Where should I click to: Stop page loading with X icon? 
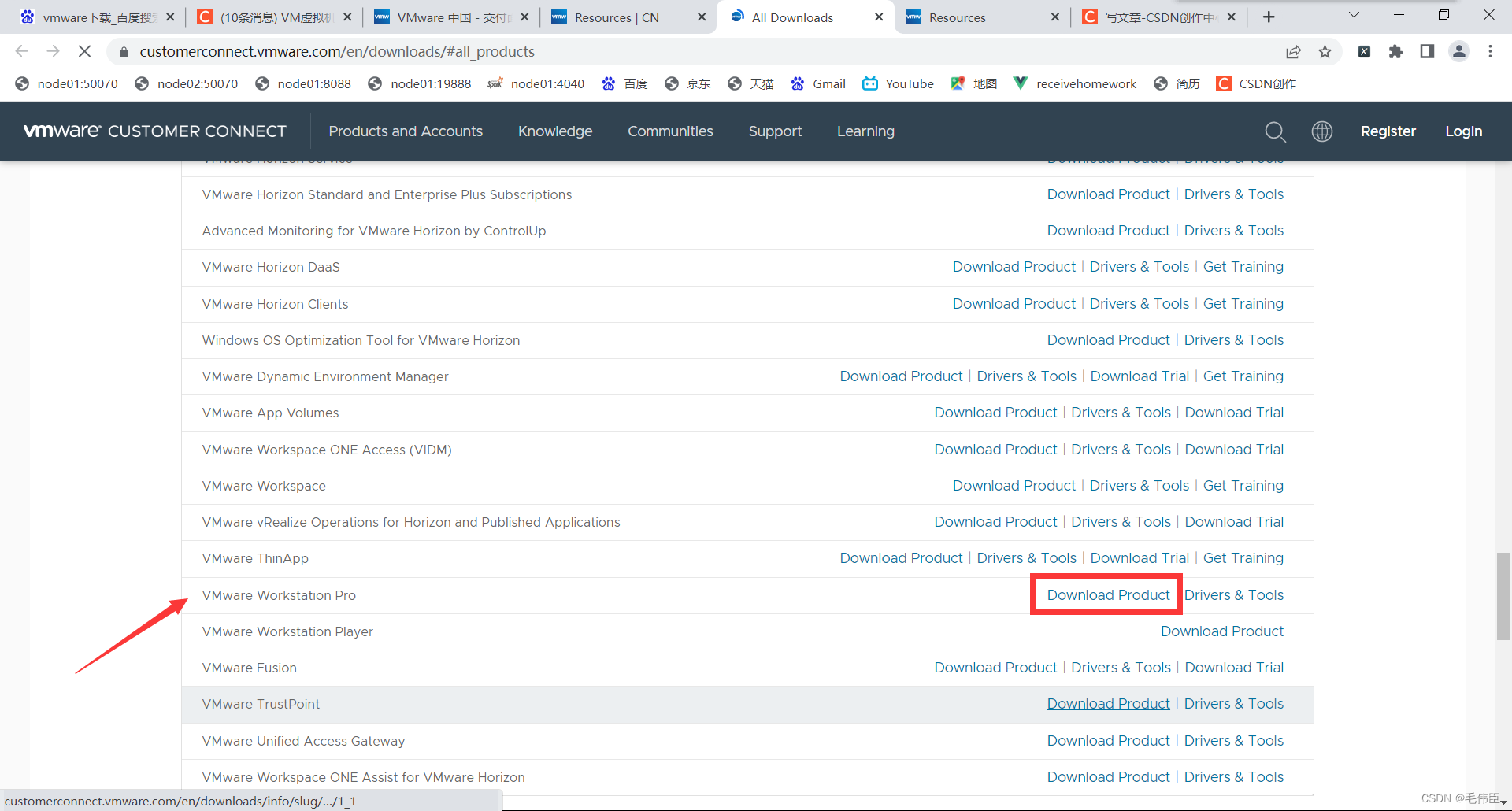point(84,51)
